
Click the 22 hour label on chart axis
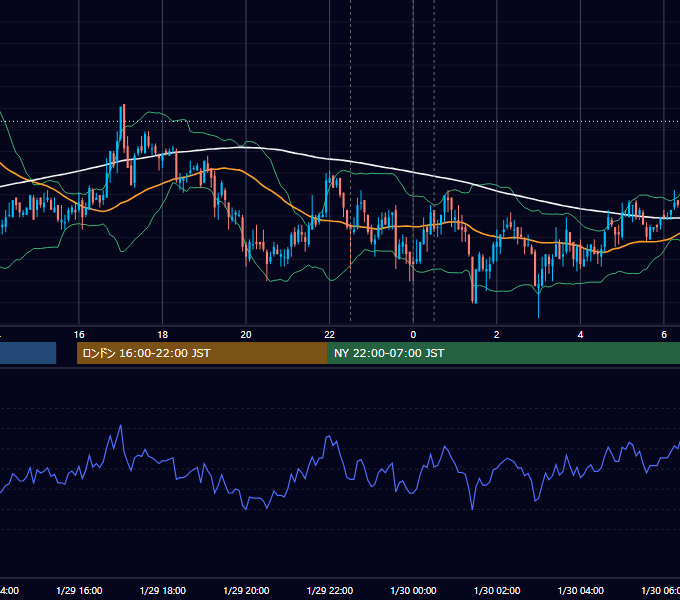[x=330, y=335]
